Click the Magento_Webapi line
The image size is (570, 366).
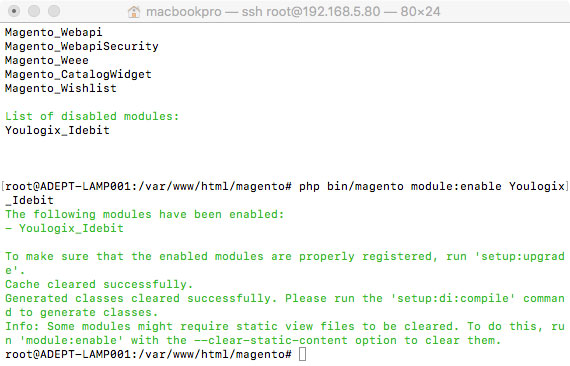[53, 32]
